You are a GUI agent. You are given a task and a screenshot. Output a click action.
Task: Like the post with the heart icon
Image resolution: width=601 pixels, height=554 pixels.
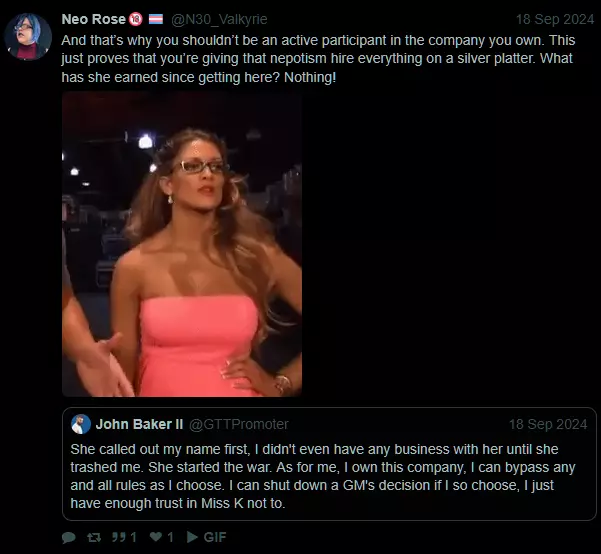[157, 537]
